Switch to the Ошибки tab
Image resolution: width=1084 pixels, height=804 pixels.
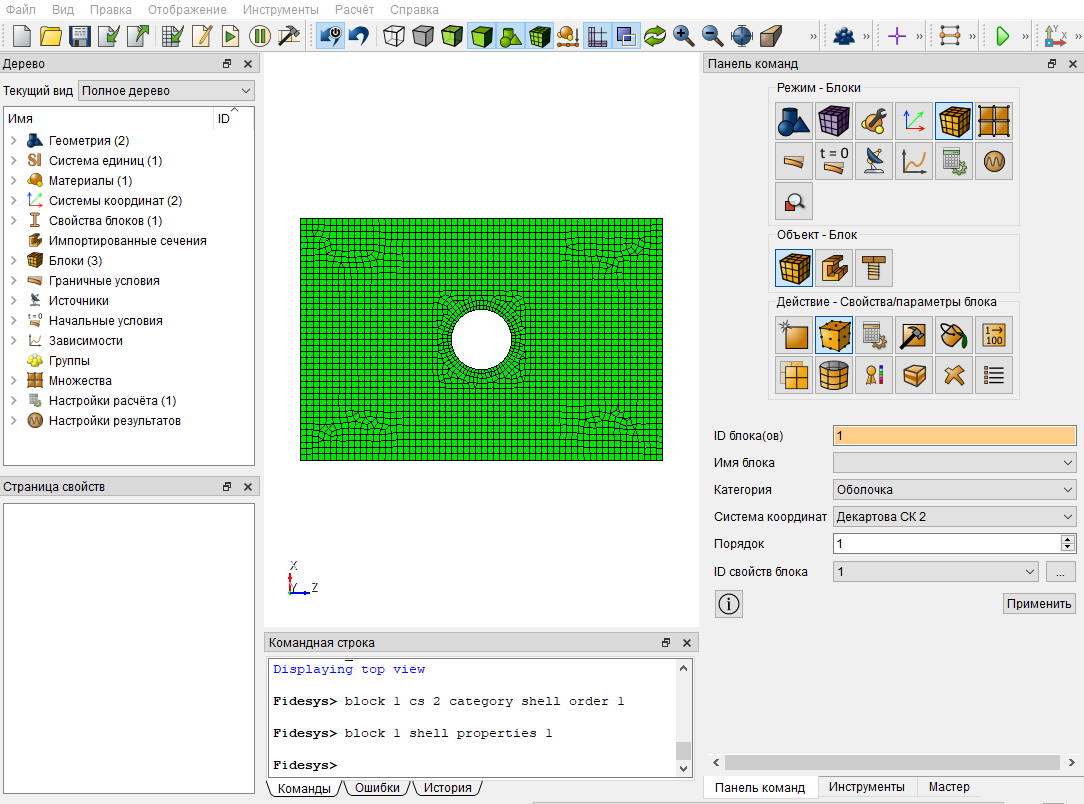[x=377, y=787]
